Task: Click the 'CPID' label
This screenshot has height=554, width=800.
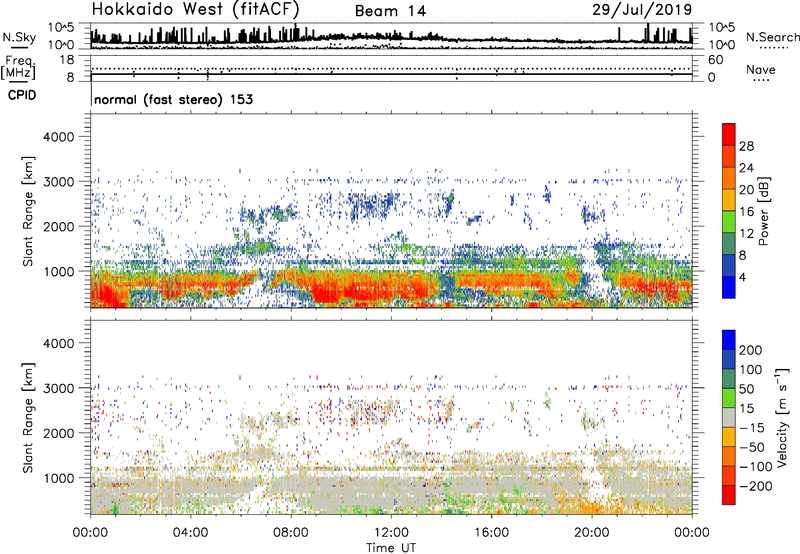Action: tap(22, 95)
